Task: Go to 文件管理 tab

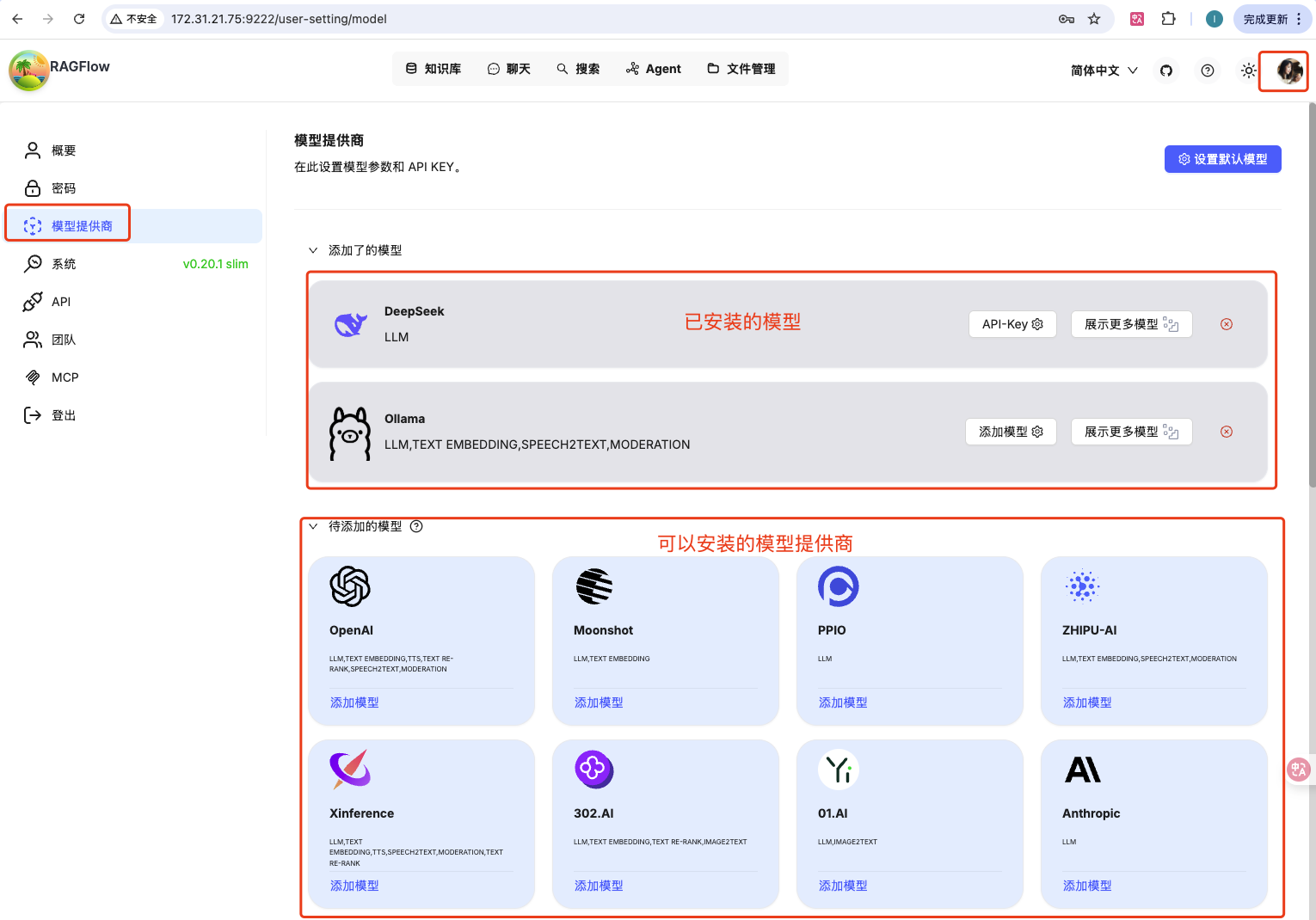Action: pos(741,69)
